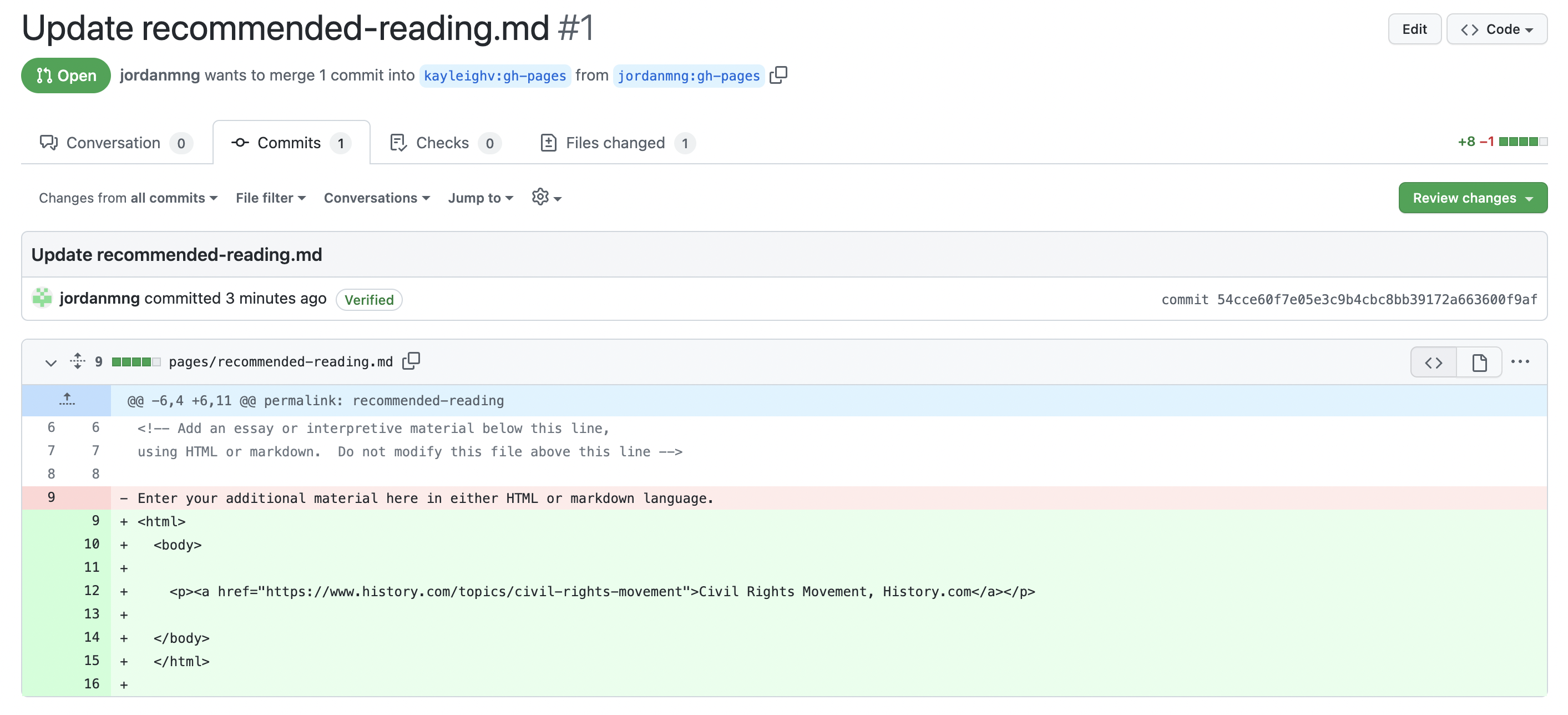Expand the File filter dropdown
This screenshot has width=1568, height=715.
click(x=270, y=197)
